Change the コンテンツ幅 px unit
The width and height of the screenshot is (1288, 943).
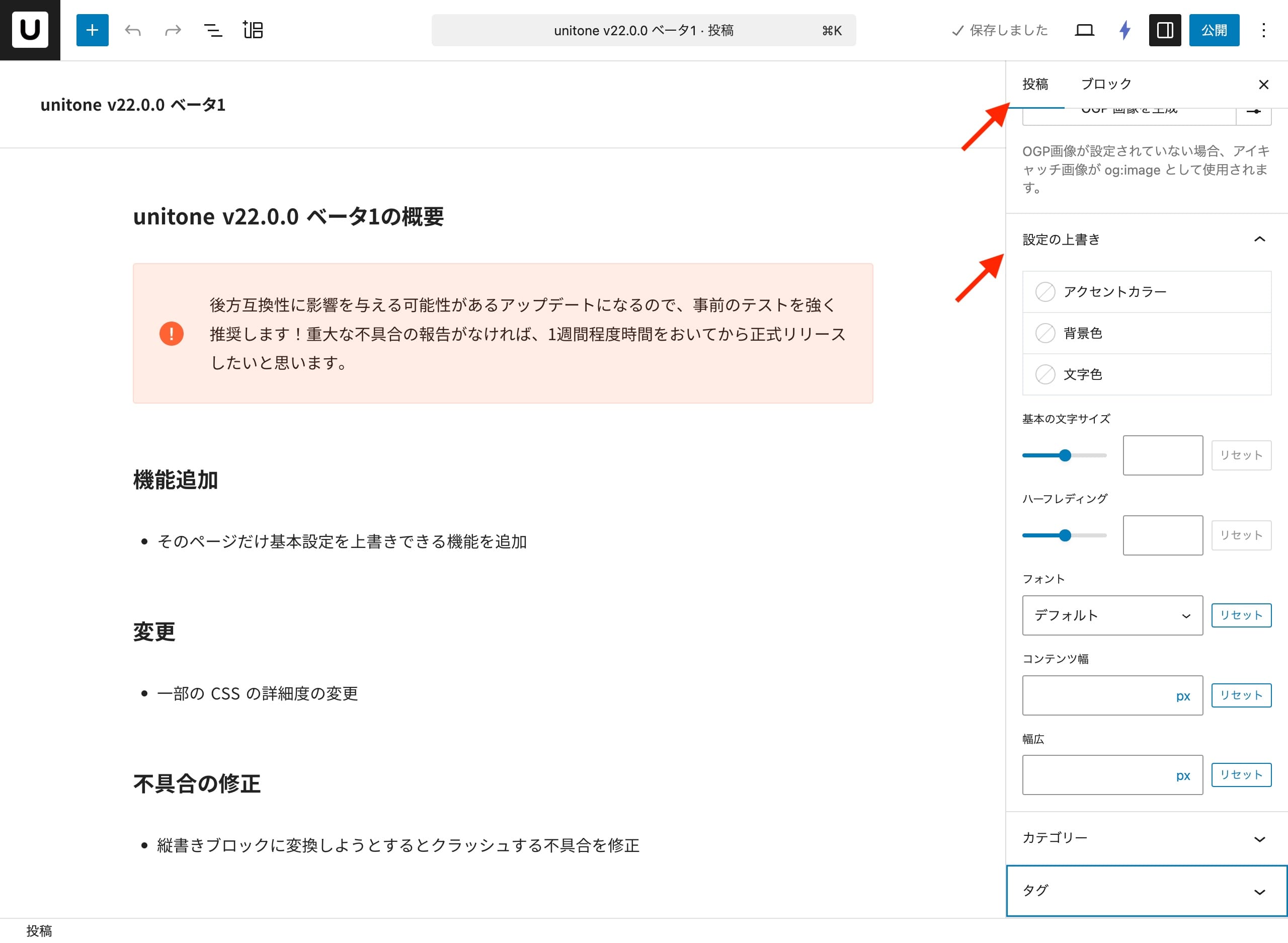1183,696
